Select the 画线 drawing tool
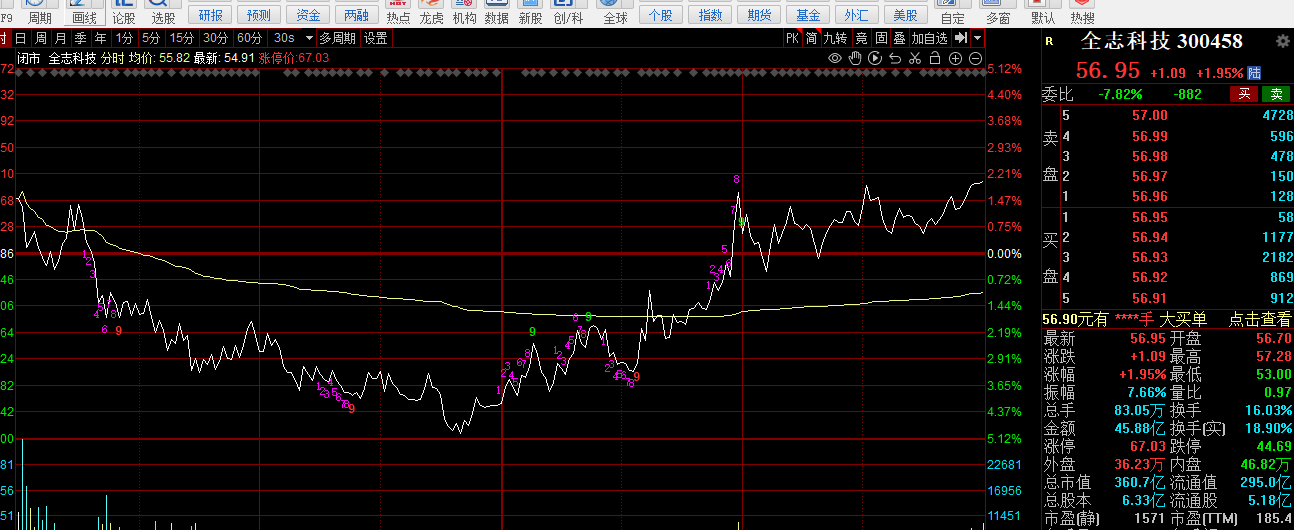The width and height of the screenshot is (1294, 530). pyautogui.click(x=85, y=12)
